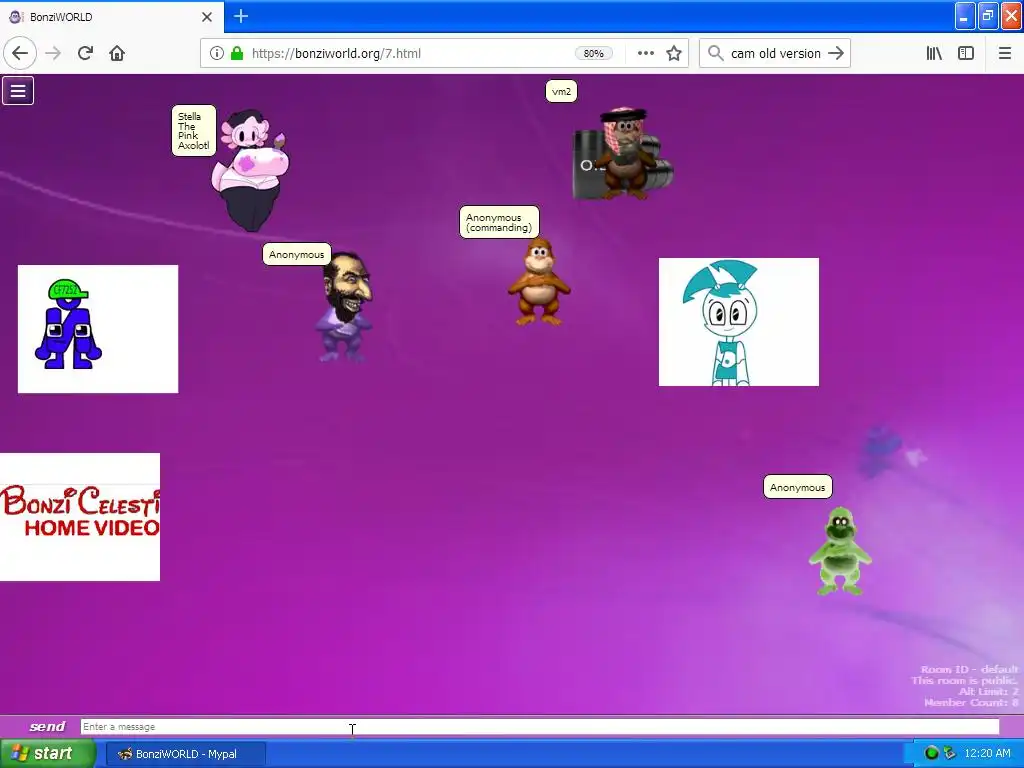The image size is (1024, 768).
Task: Toggle the sidebar view icon
Action: (966, 53)
